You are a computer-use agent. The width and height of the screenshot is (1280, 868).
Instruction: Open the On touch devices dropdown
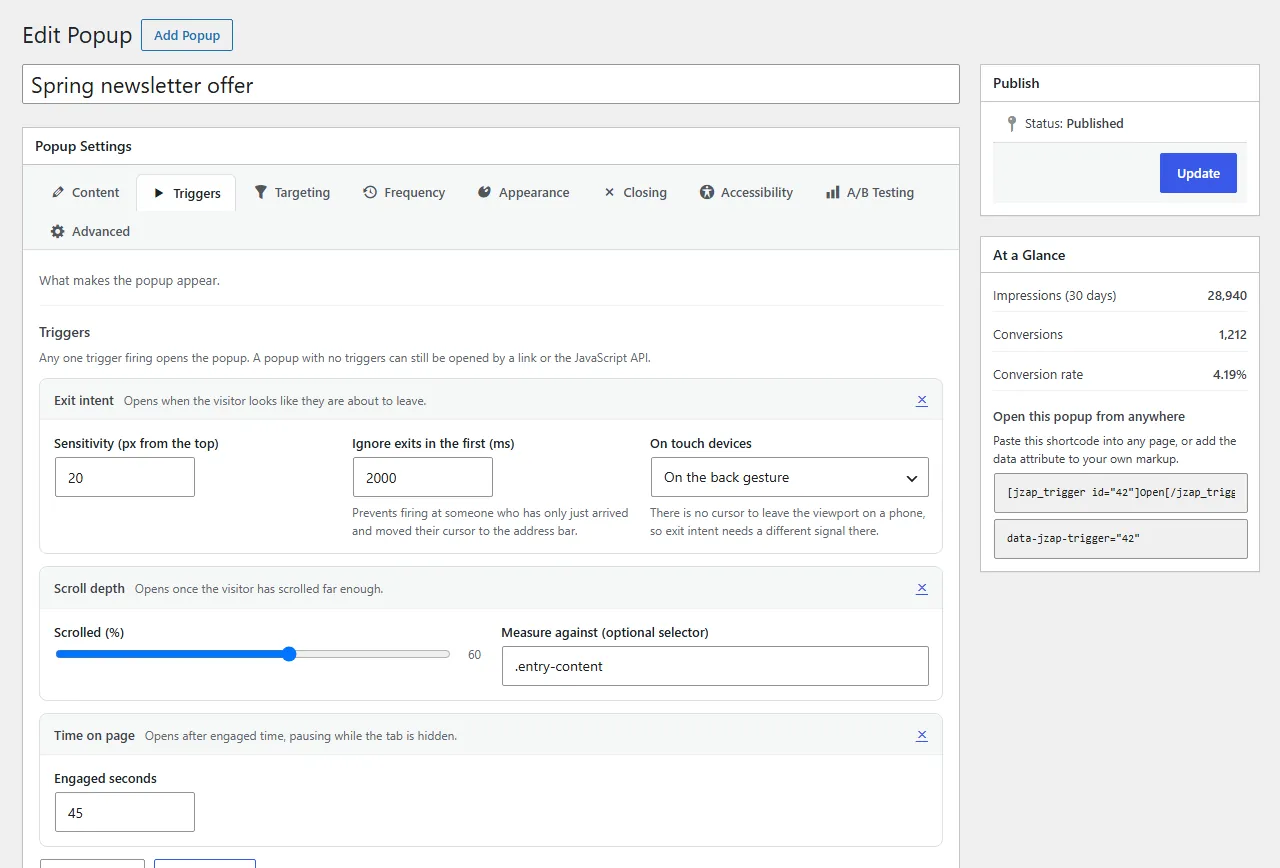[790, 477]
